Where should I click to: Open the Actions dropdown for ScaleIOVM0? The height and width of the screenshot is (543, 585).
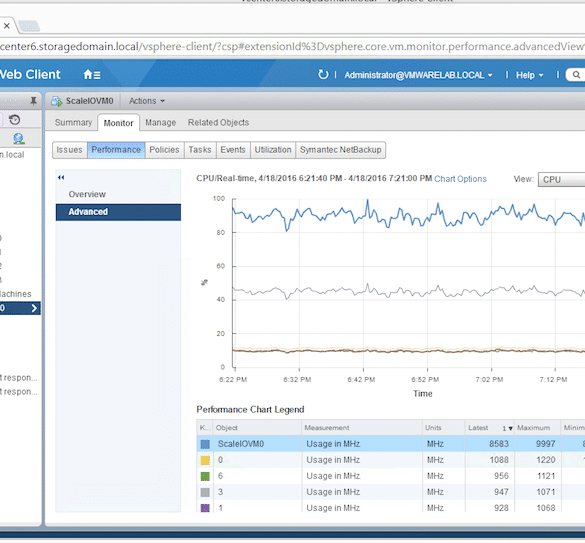[x=147, y=101]
